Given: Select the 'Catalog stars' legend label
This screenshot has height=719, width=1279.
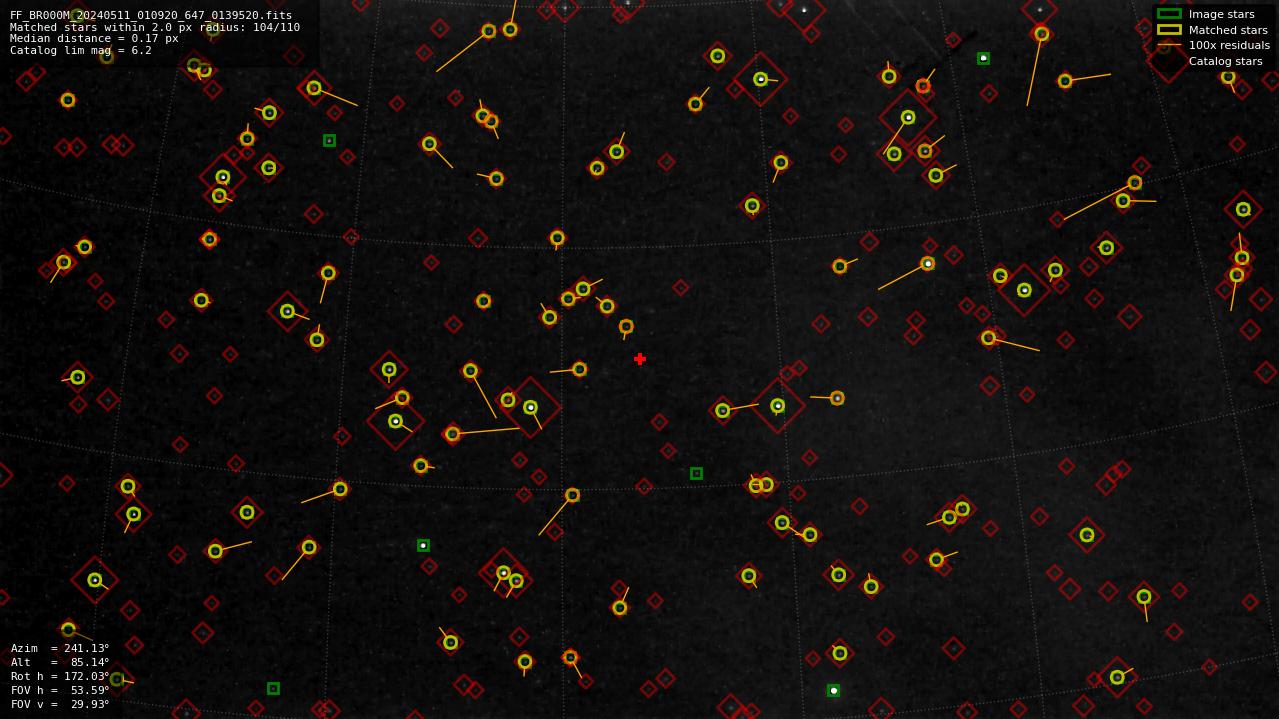Looking at the screenshot, I should [x=1225, y=61].
